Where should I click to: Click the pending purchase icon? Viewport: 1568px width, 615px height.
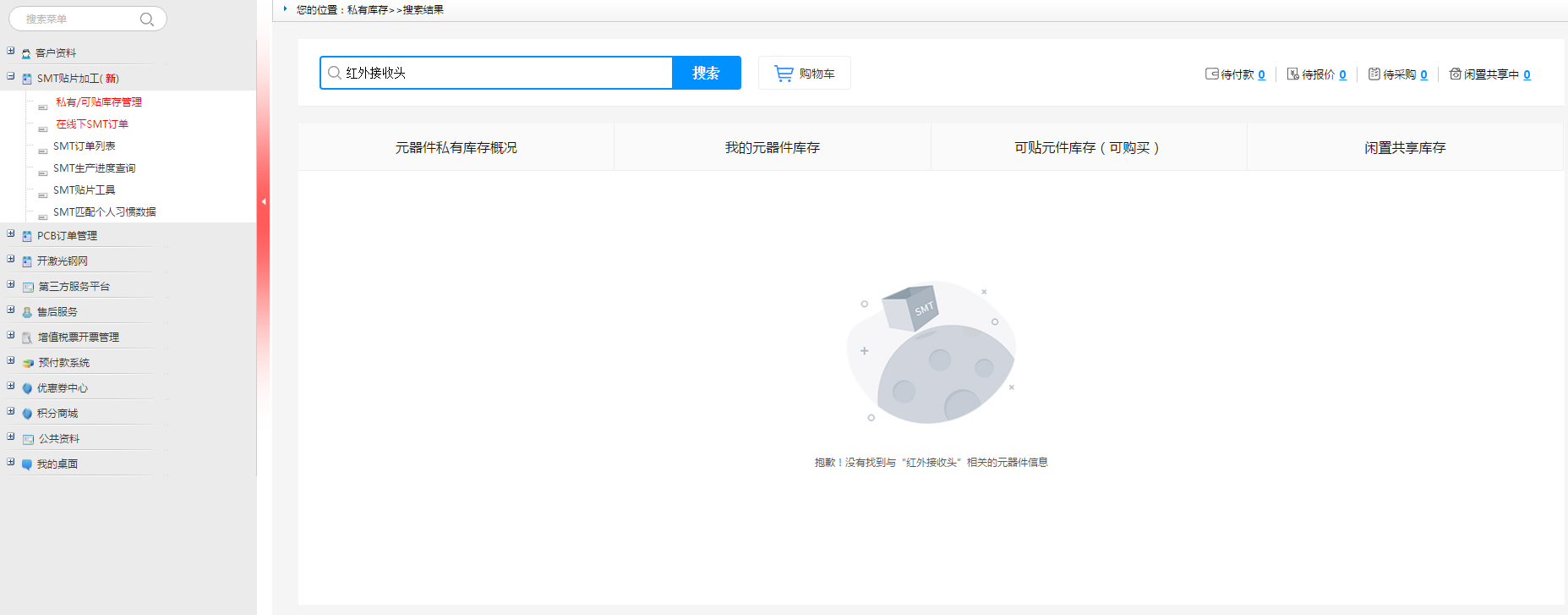(1374, 74)
